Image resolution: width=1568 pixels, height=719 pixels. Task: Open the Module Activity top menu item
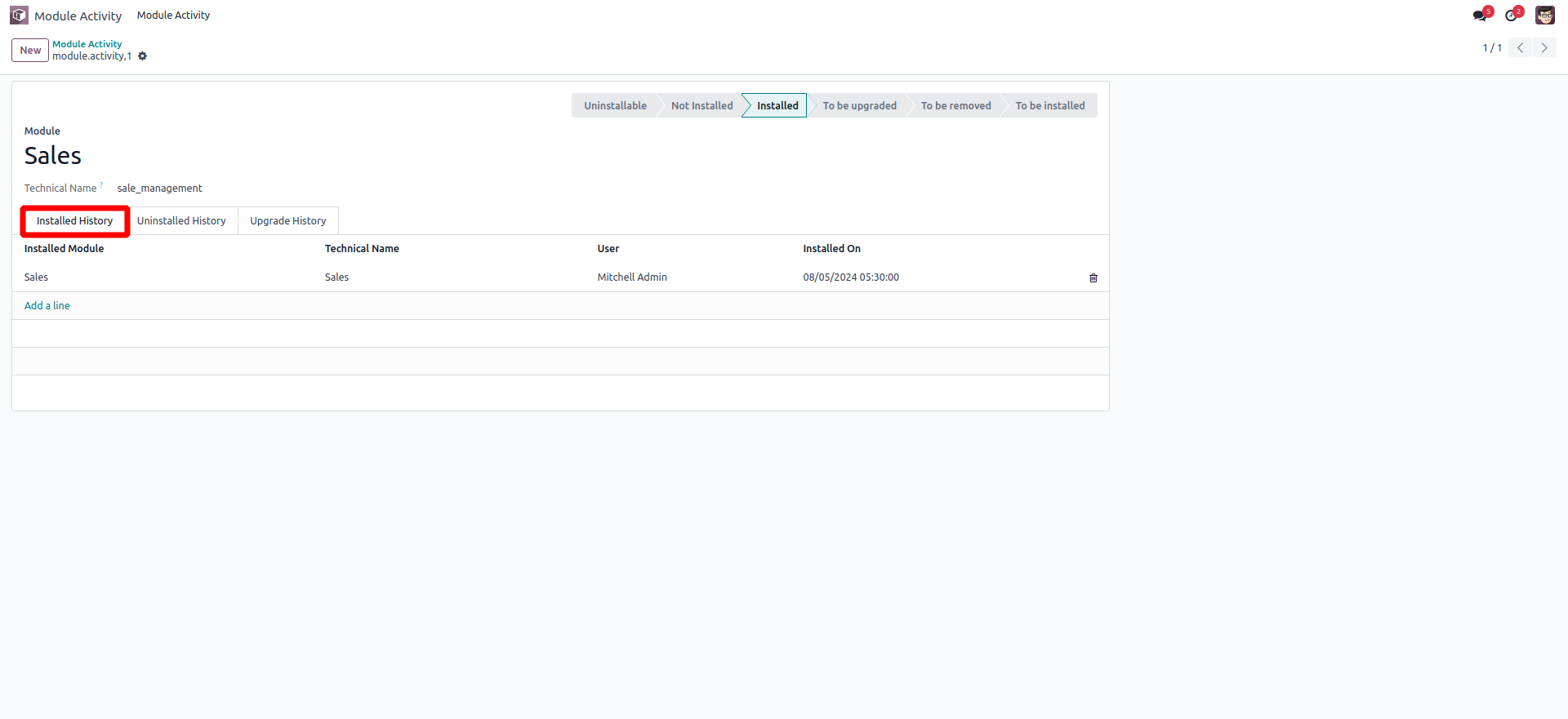173,15
